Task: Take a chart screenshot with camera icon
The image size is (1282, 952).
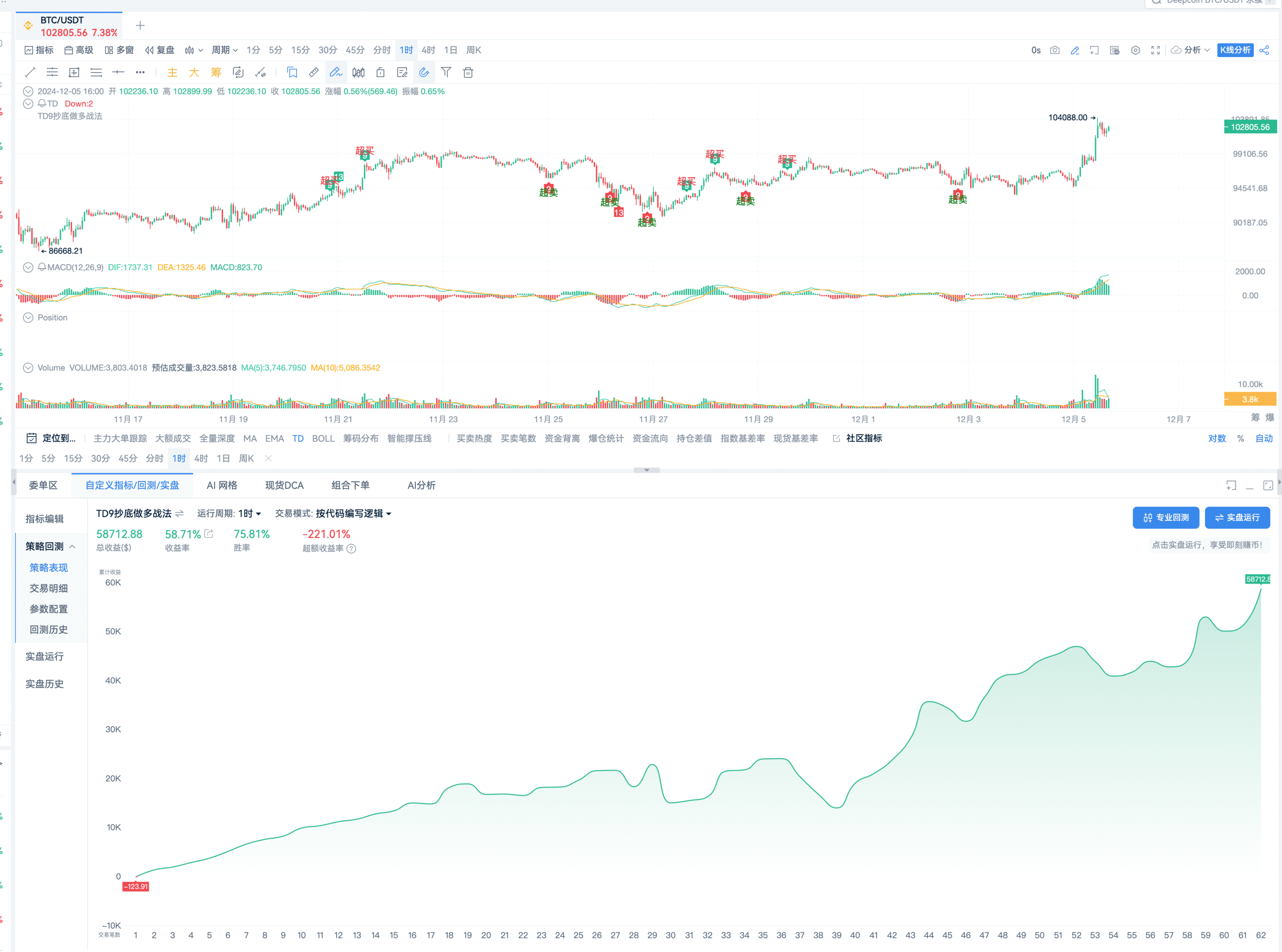Action: click(1054, 50)
